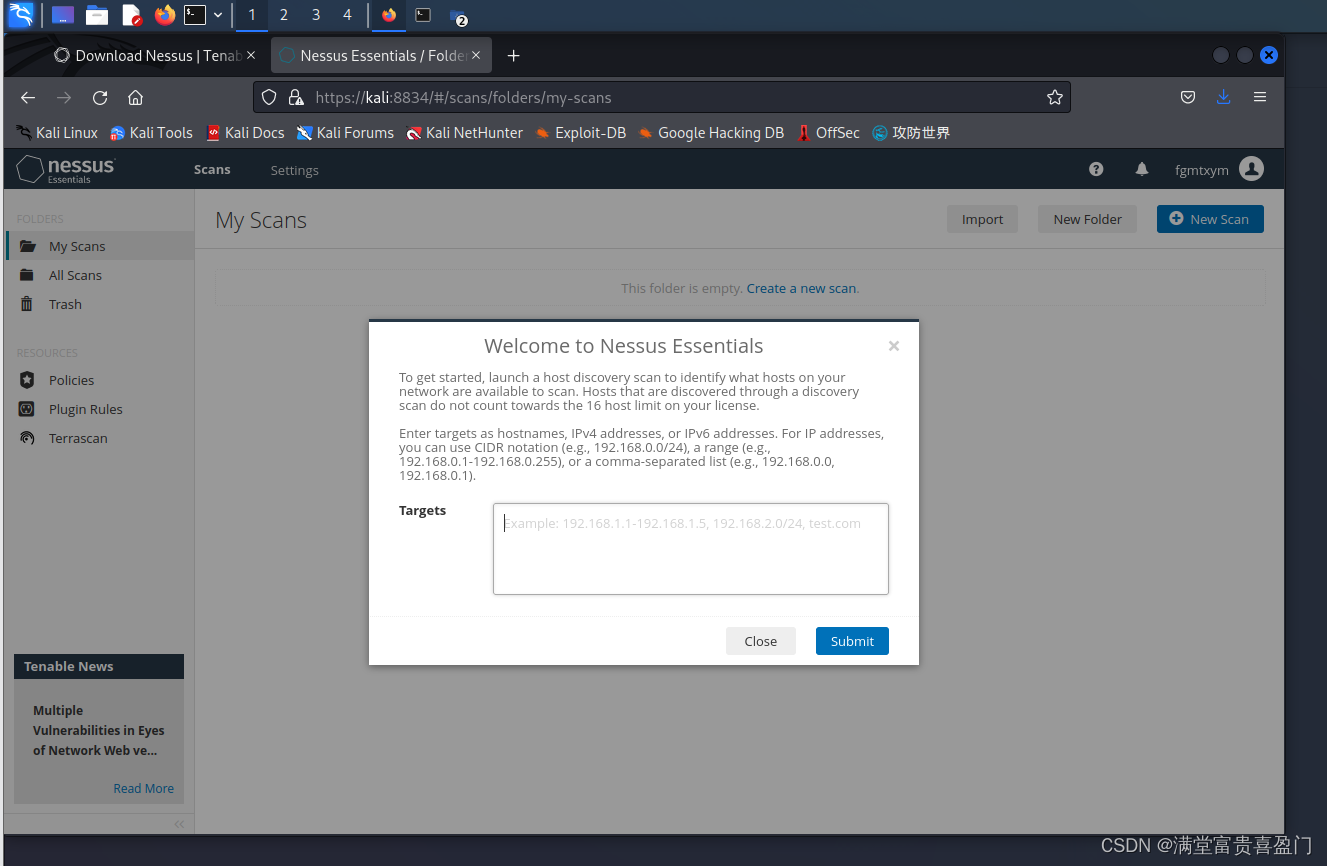The image size is (1327, 866).
Task: Select the My Scans folder
Action: [100, 246]
